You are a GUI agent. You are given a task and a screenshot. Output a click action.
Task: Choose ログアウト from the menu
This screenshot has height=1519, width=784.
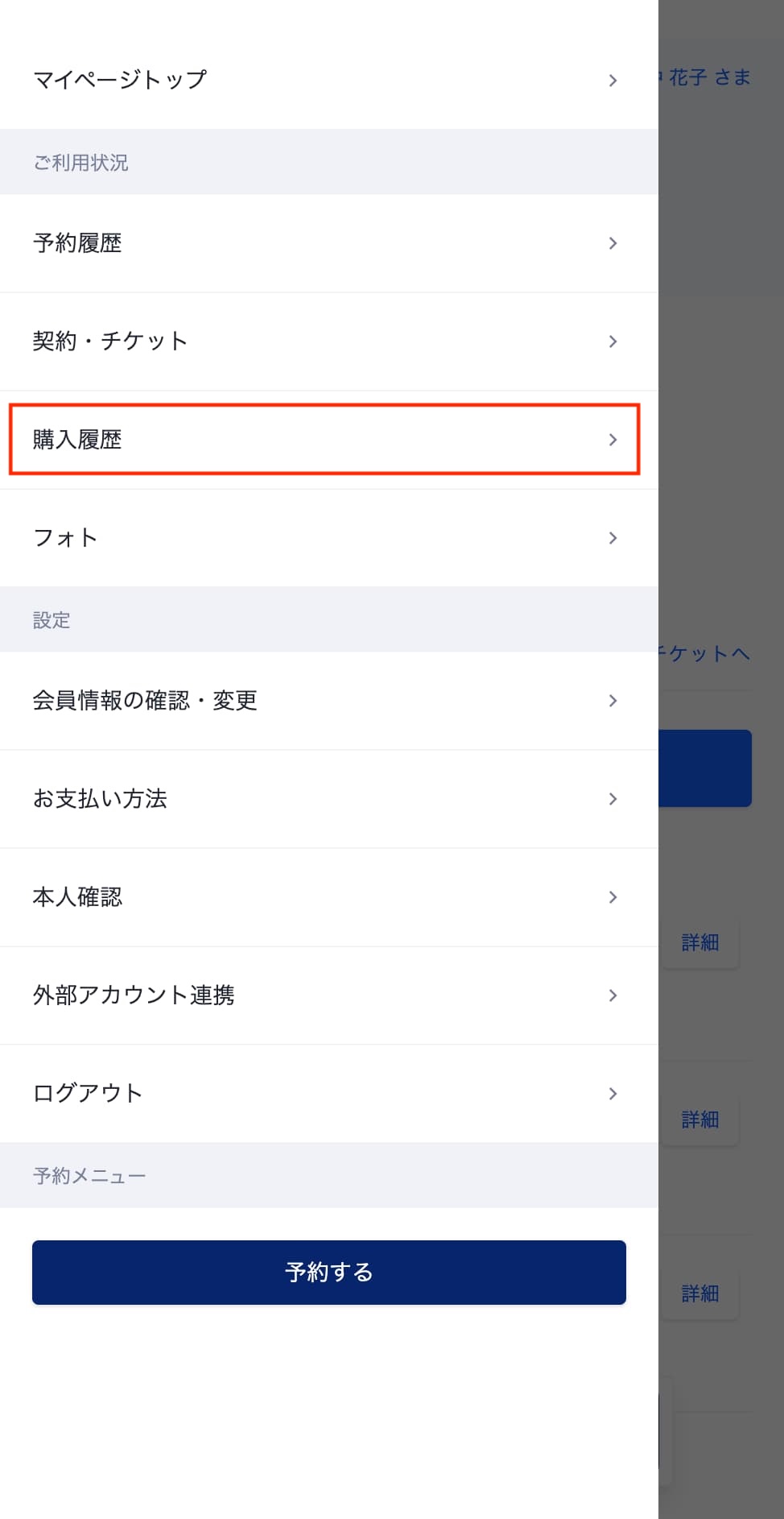(328, 1094)
